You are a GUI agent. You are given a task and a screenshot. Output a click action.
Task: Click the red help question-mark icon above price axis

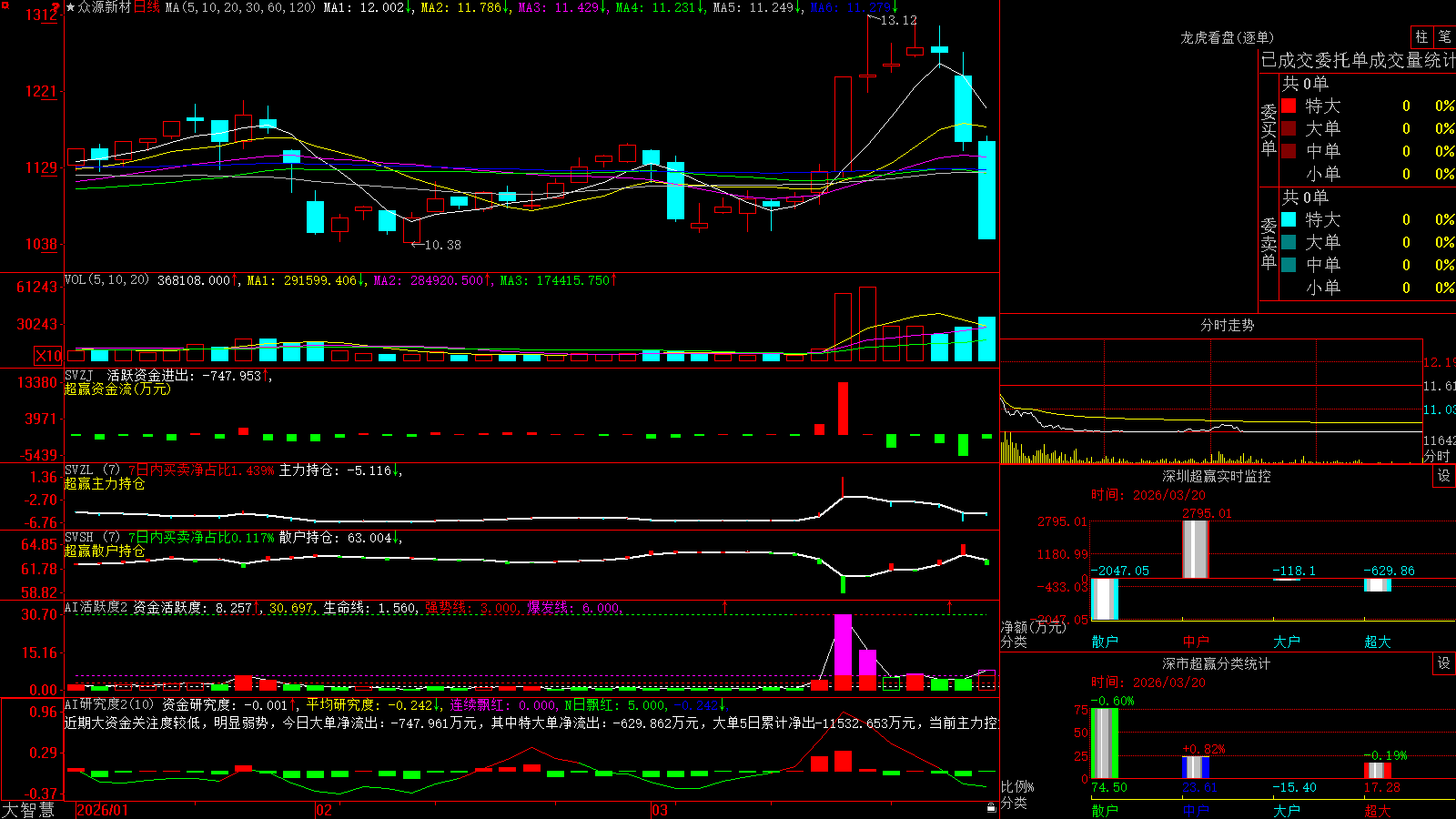coord(56,8)
